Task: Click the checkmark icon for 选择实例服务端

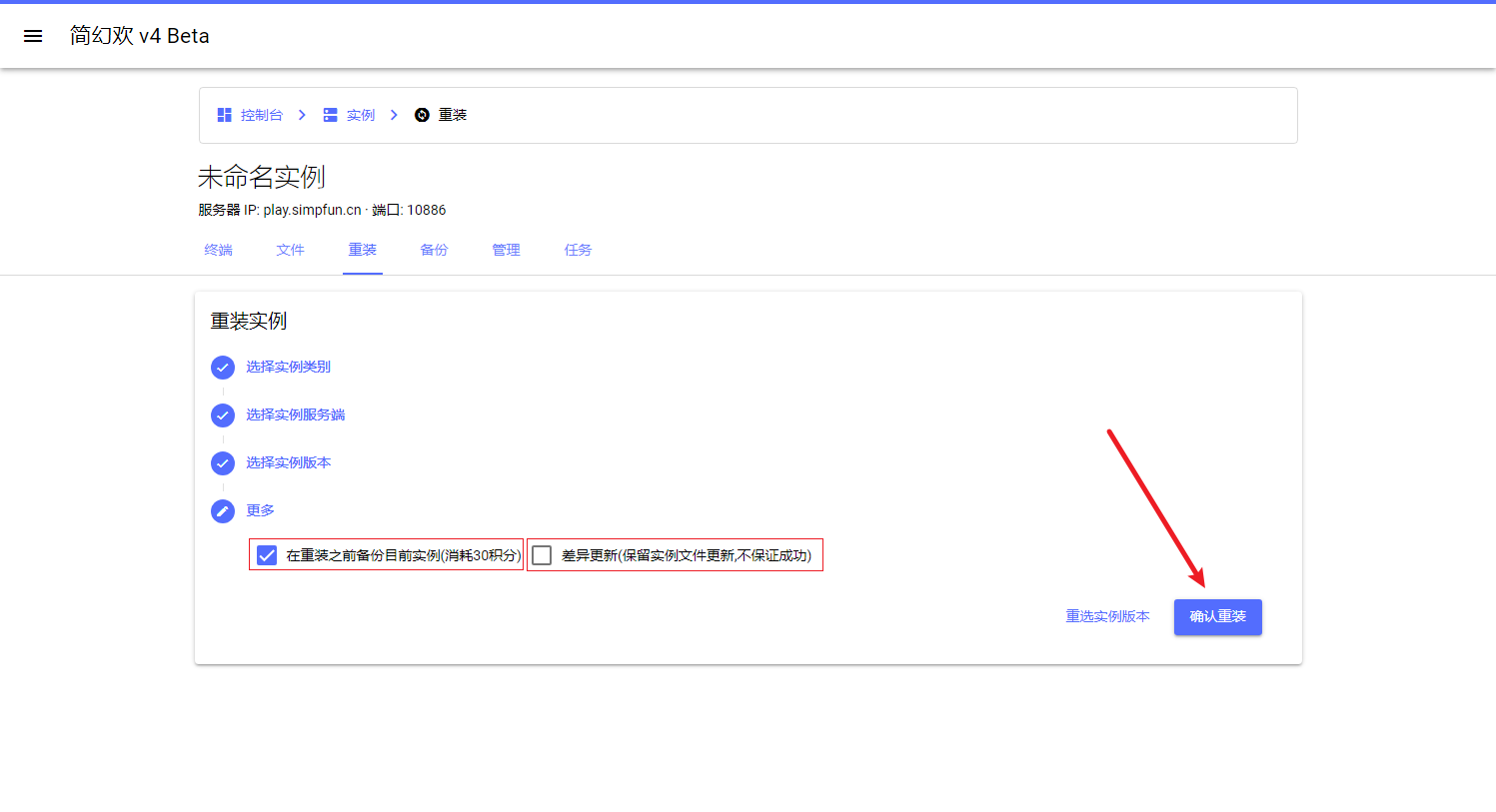Action: coord(223,415)
